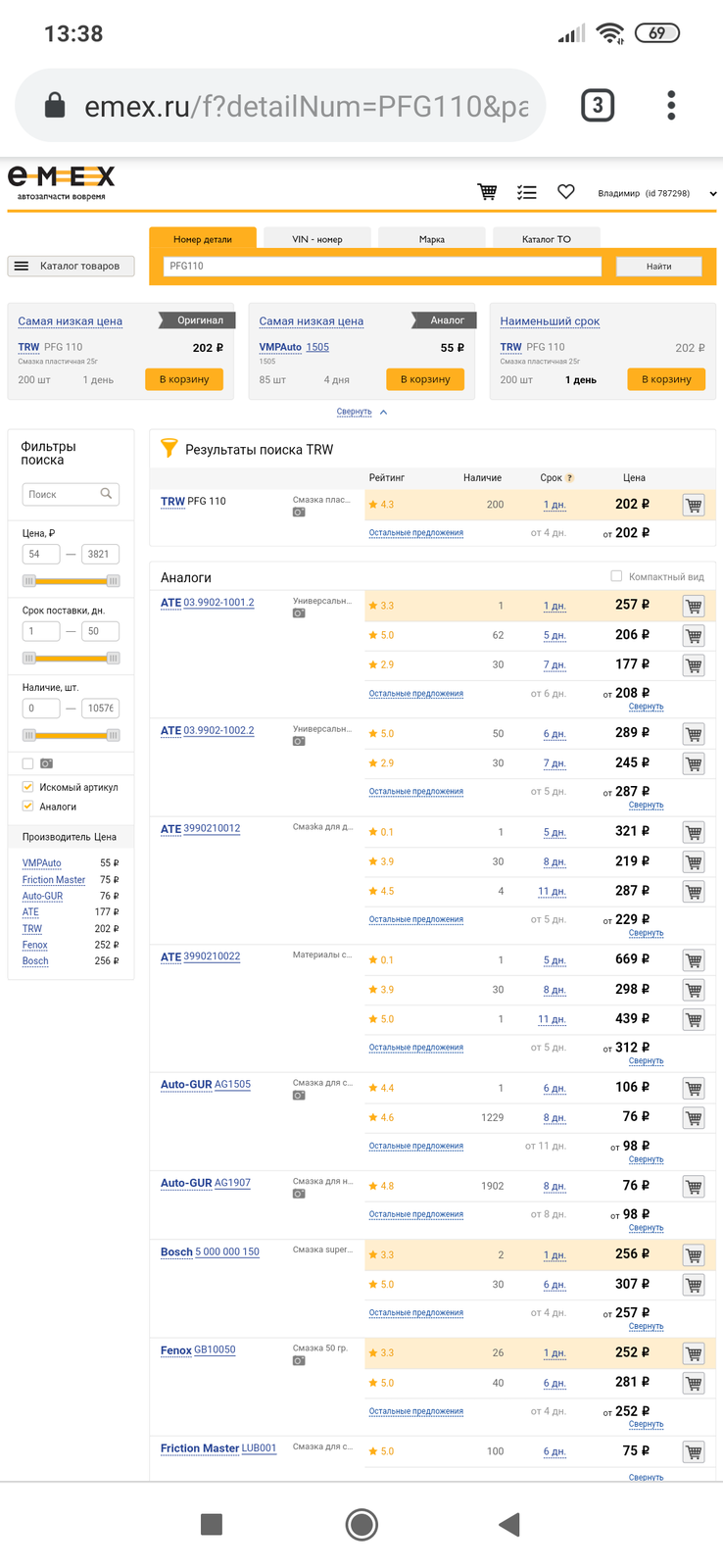Add Bosch 5 000 000 150 at 256 ₽ to cart
This screenshot has height=1568, width=723.
(694, 1255)
